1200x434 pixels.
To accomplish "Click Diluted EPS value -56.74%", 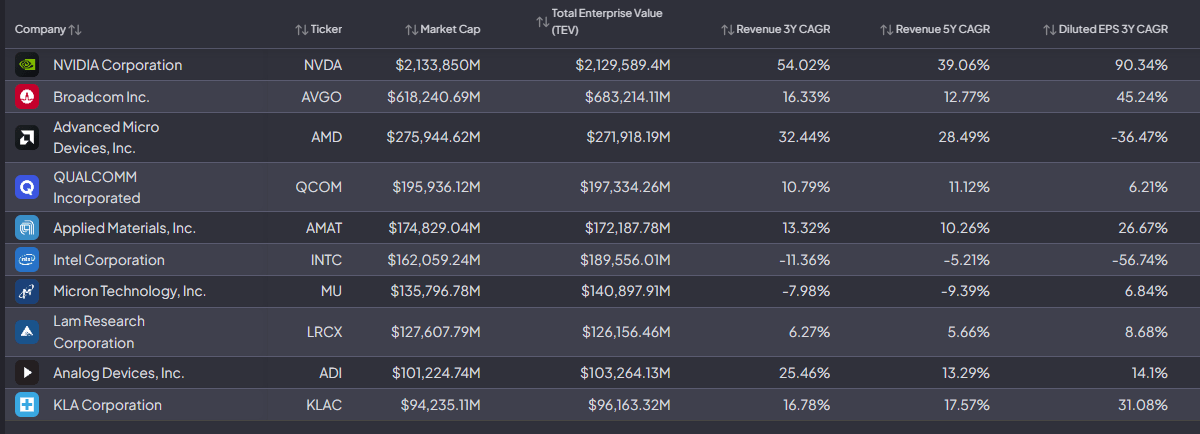I will pos(1139,260).
